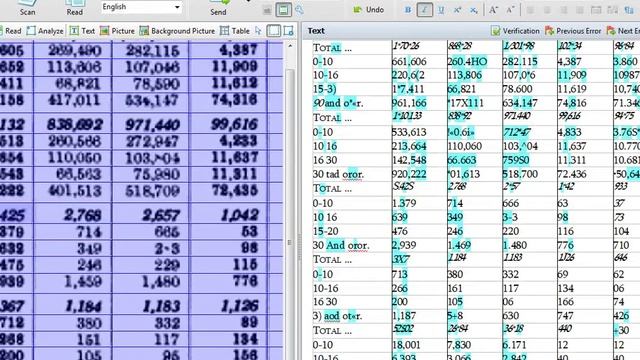Click the misread cell 260.4HO

(x=467, y=62)
